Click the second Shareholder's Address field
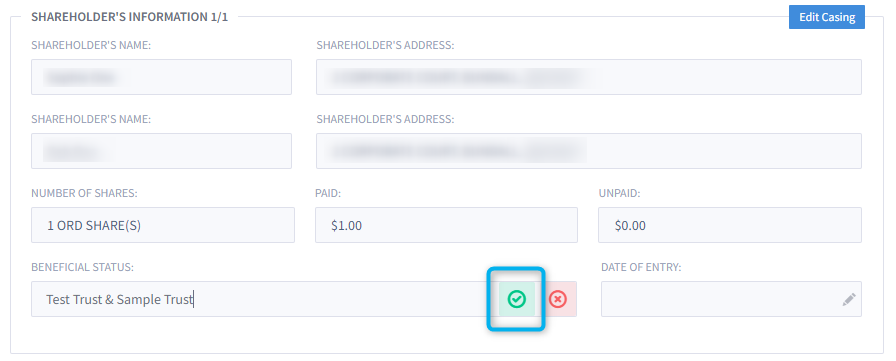This screenshot has height=361, width=896. [589, 151]
